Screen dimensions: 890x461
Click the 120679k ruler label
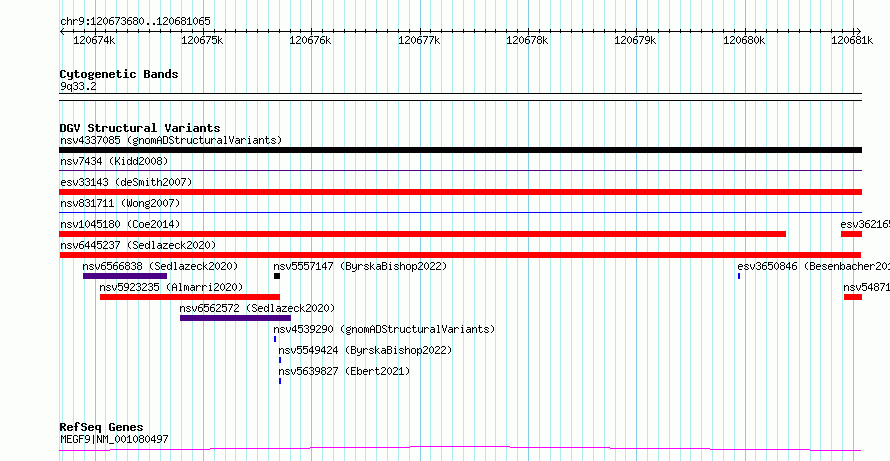pyautogui.click(x=636, y=40)
